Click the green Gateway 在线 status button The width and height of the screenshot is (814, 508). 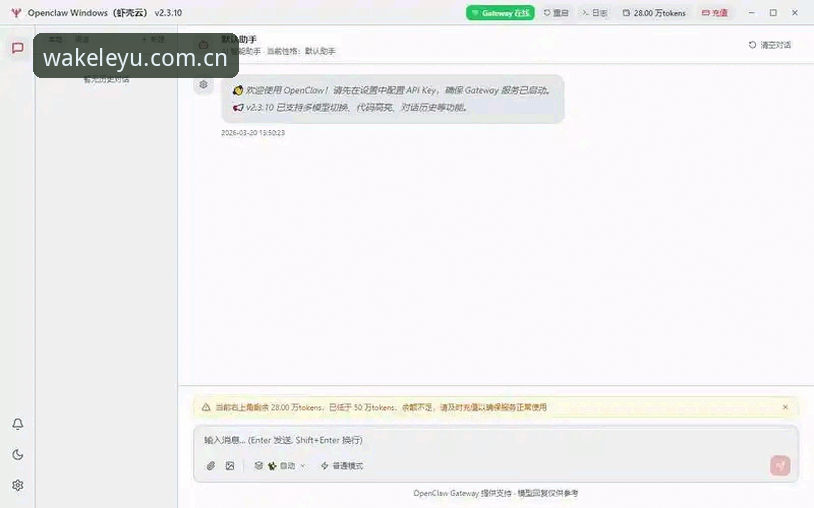(x=500, y=13)
